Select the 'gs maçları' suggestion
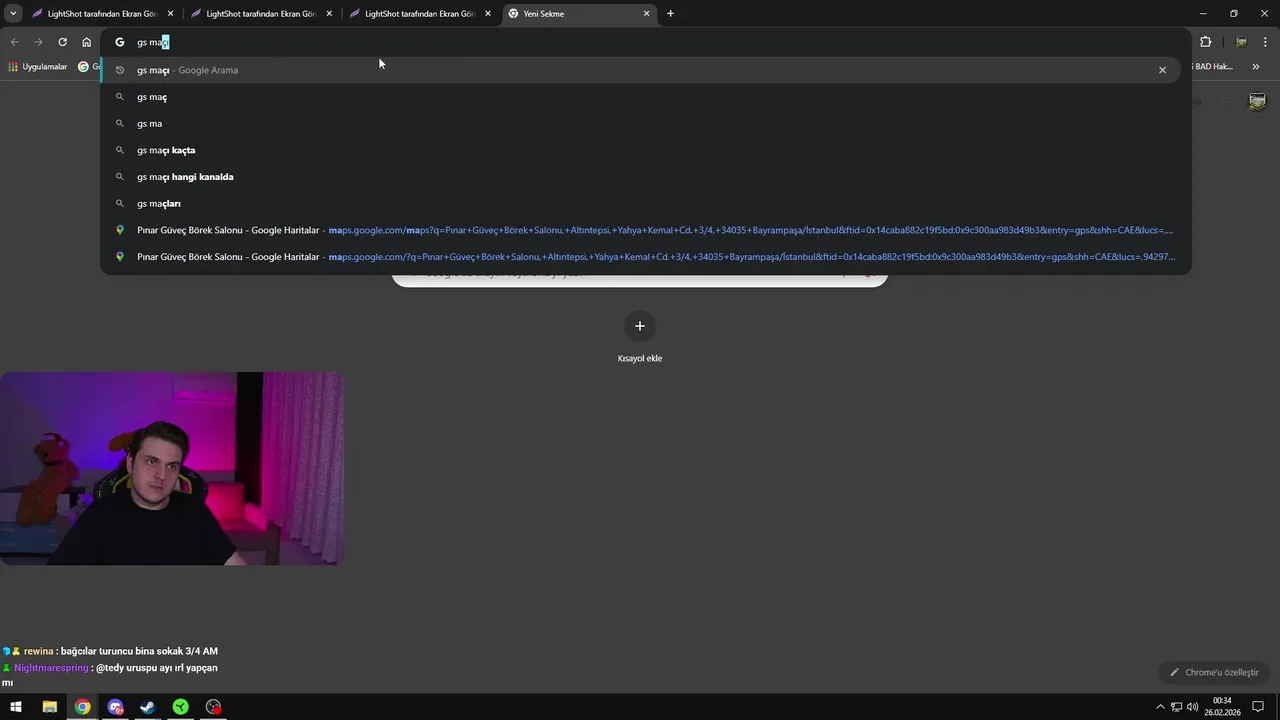1280x720 pixels. pos(640,203)
